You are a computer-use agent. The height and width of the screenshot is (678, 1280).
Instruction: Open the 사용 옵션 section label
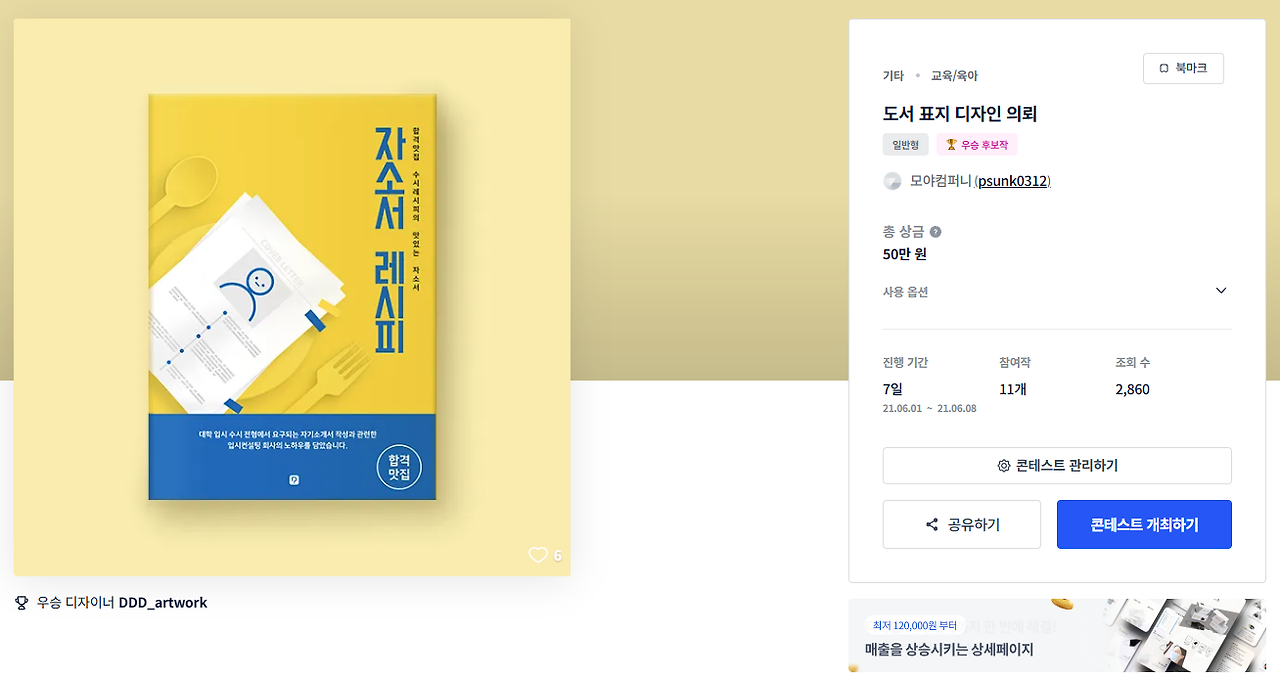(x=905, y=292)
